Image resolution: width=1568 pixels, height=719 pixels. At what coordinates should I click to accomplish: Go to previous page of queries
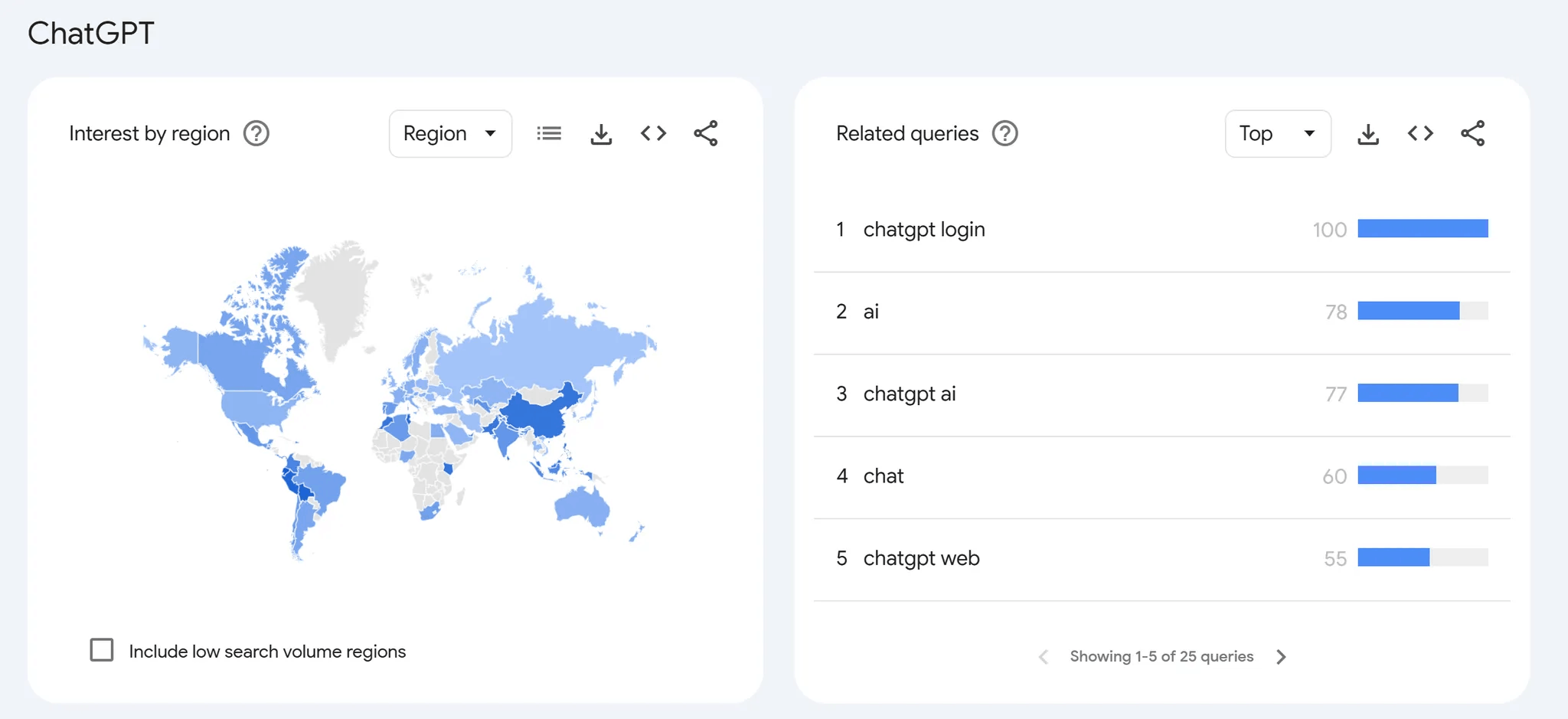coord(1043,657)
